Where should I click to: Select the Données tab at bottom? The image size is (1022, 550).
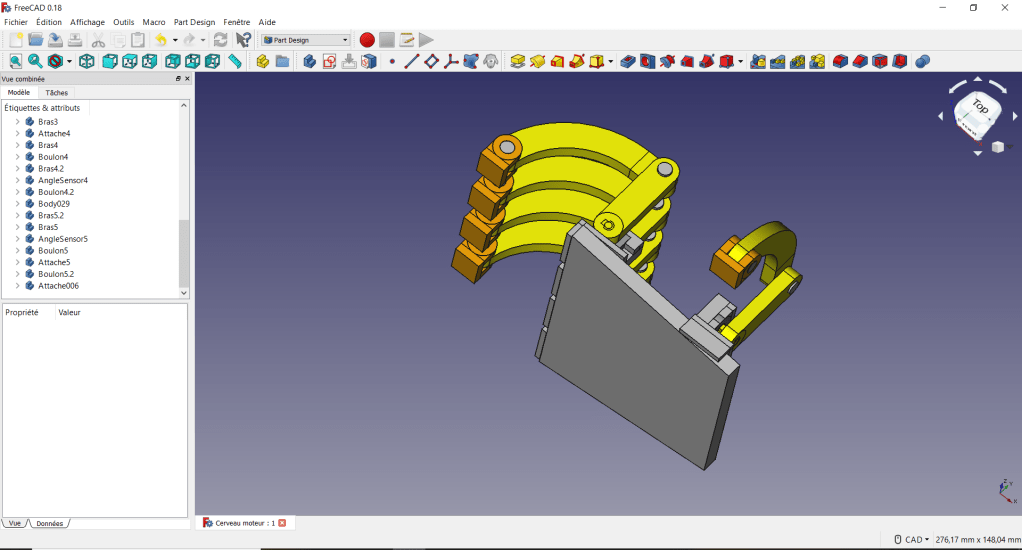(49, 523)
